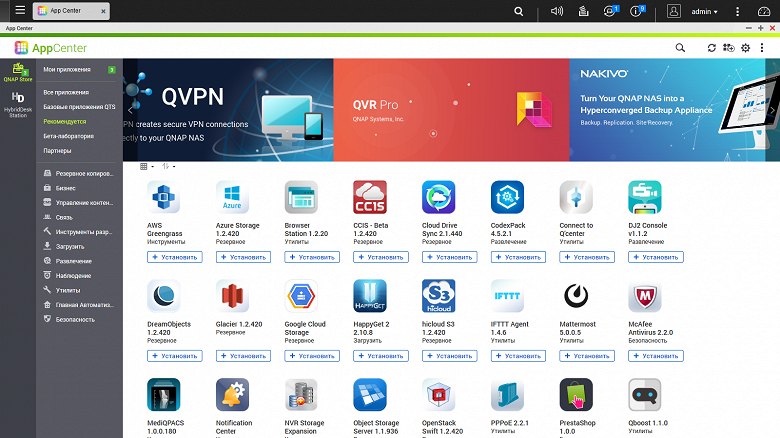Open Базовые приложения QTS section

pos(79,107)
